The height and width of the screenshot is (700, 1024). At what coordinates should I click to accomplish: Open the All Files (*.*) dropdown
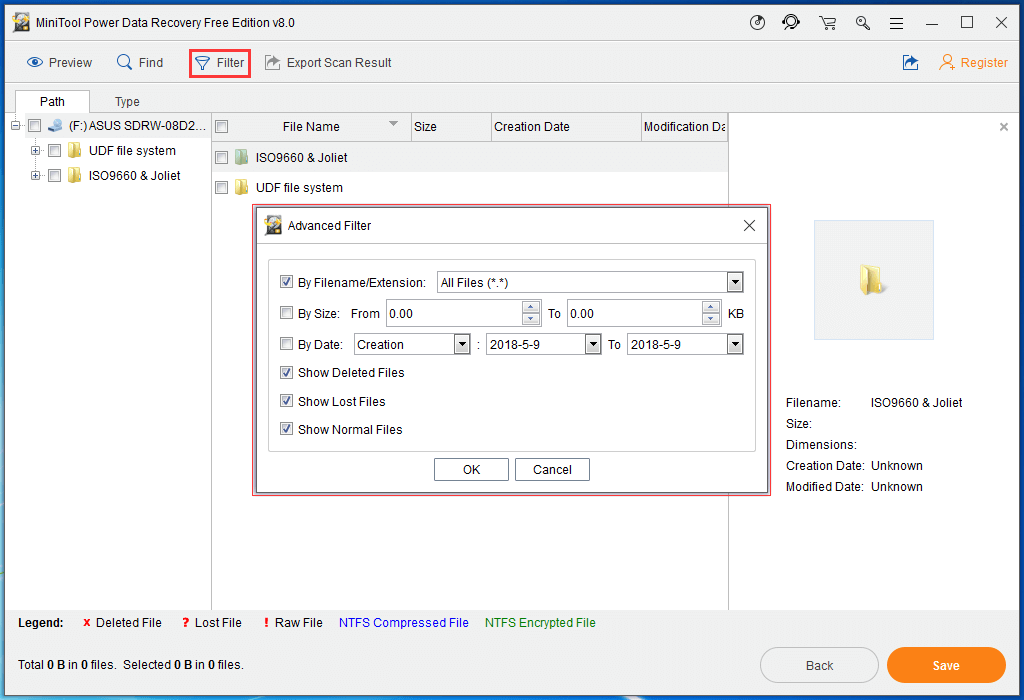click(735, 282)
